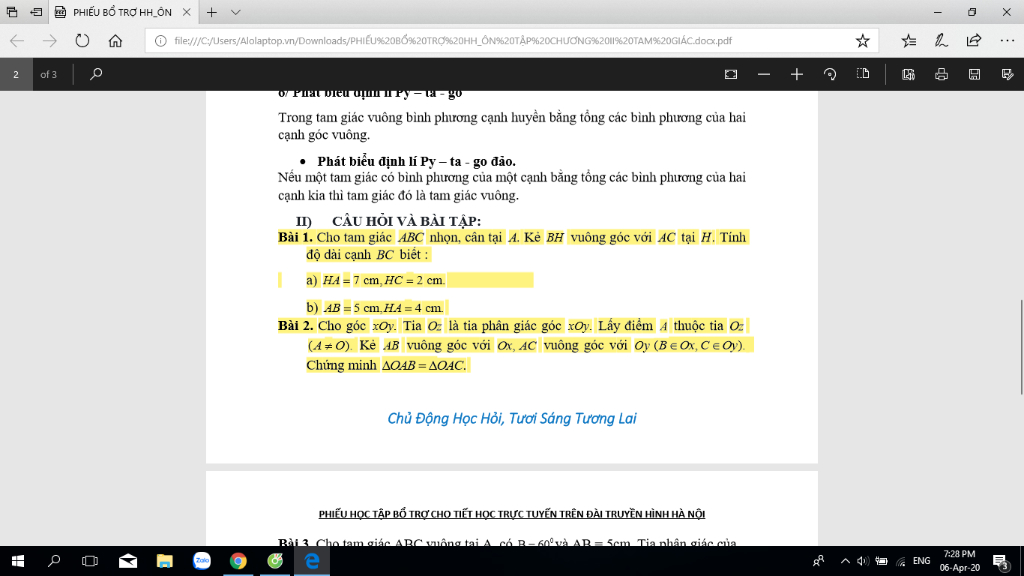Click the bullet Phát biểu định lí Py – ta - go đảo

point(416,161)
